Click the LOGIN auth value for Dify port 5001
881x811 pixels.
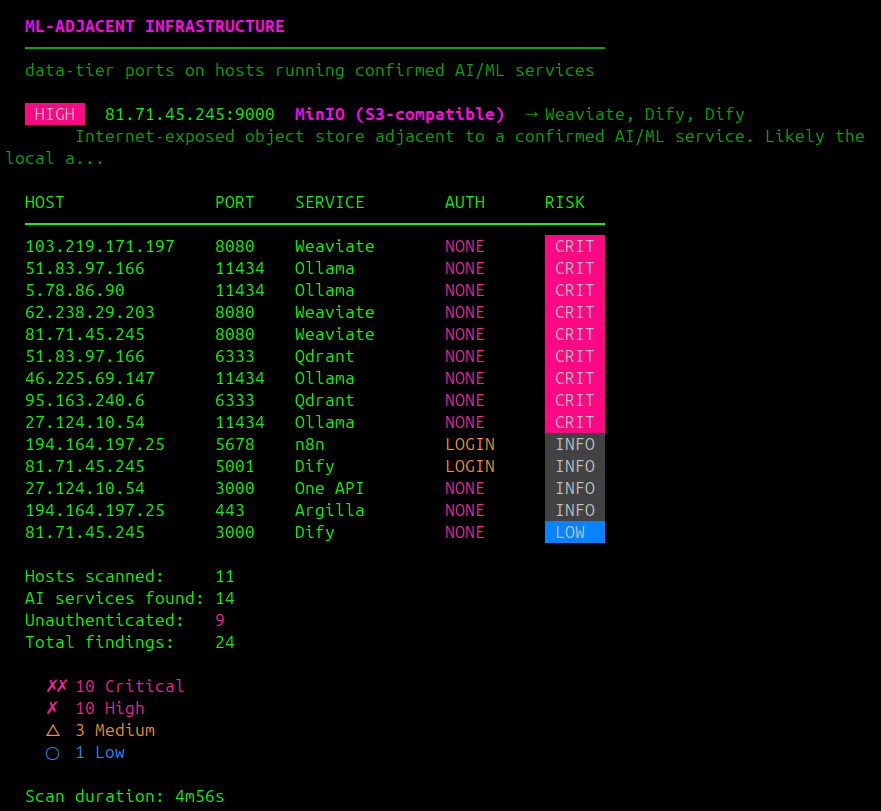pos(470,466)
